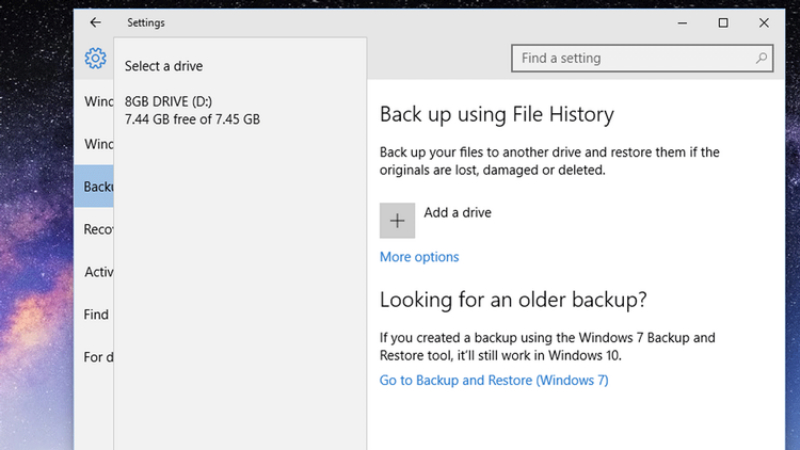The width and height of the screenshot is (800, 450).
Task: Click the 'Add a drive' label
Action: [458, 212]
